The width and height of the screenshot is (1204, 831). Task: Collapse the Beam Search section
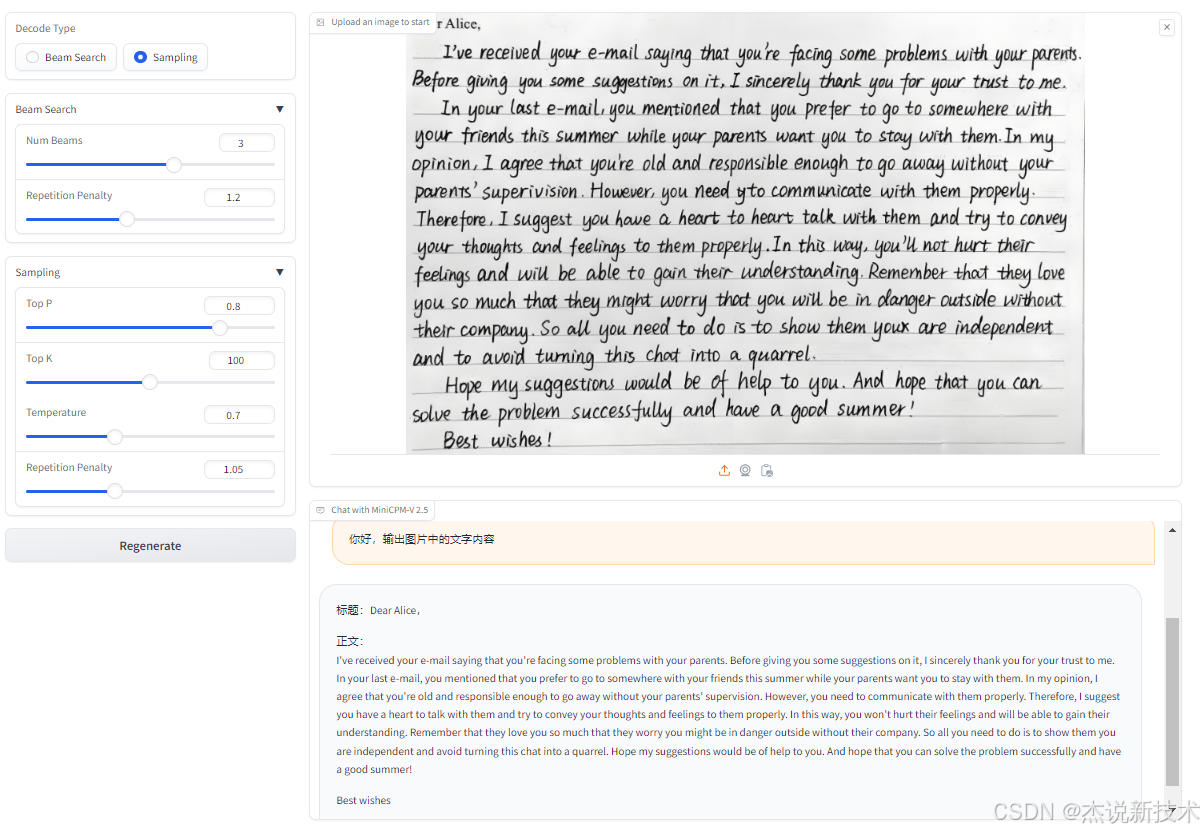(x=279, y=109)
